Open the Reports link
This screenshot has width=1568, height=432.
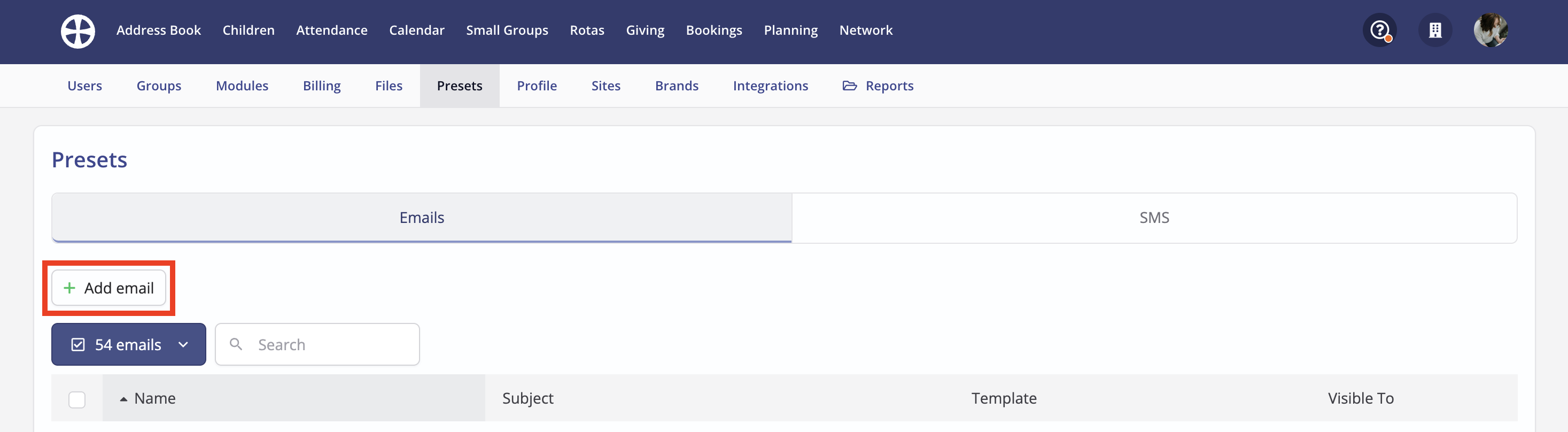(878, 86)
